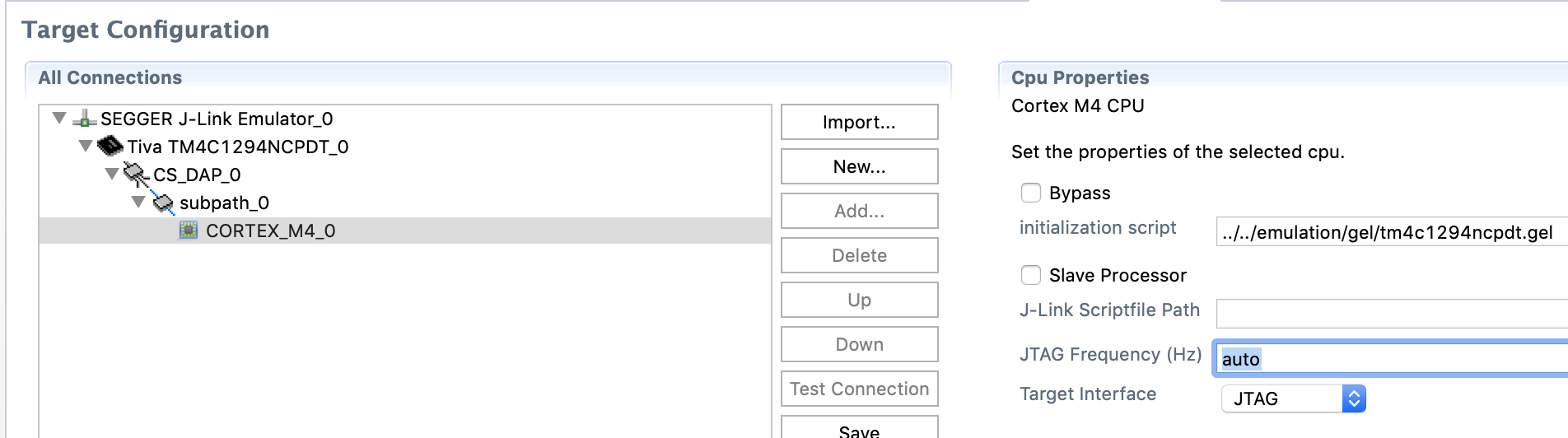Image resolution: width=1568 pixels, height=438 pixels.
Task: Click the Test Connection button
Action: (859, 389)
